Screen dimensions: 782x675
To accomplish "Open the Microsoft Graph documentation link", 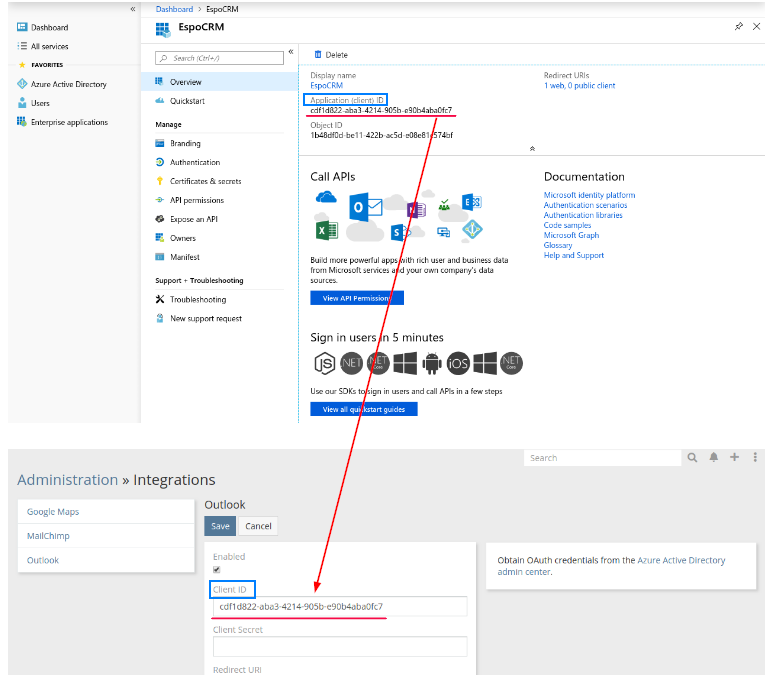I will tap(571, 235).
